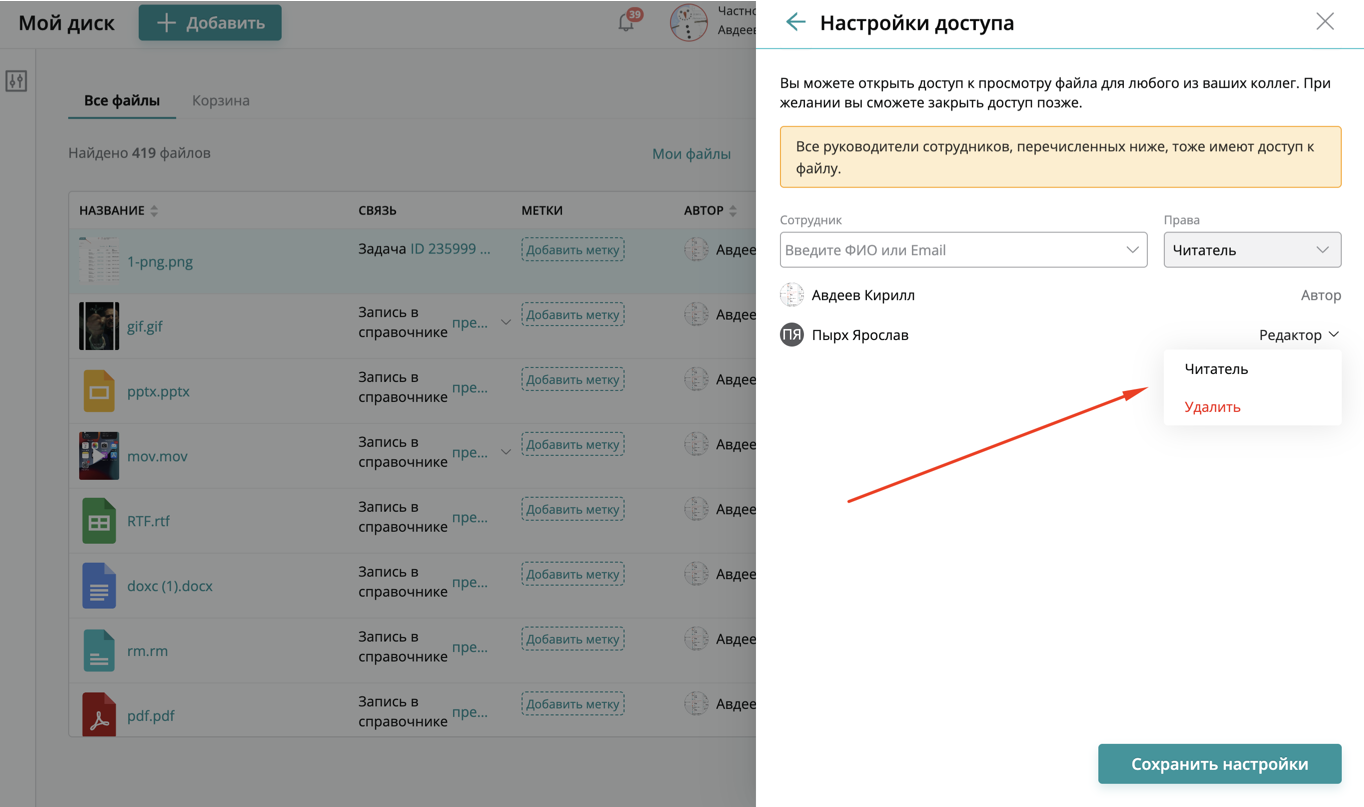Open the Права dropdown set to Читатель
Image resolution: width=1364 pixels, height=807 pixels.
tap(1251, 250)
